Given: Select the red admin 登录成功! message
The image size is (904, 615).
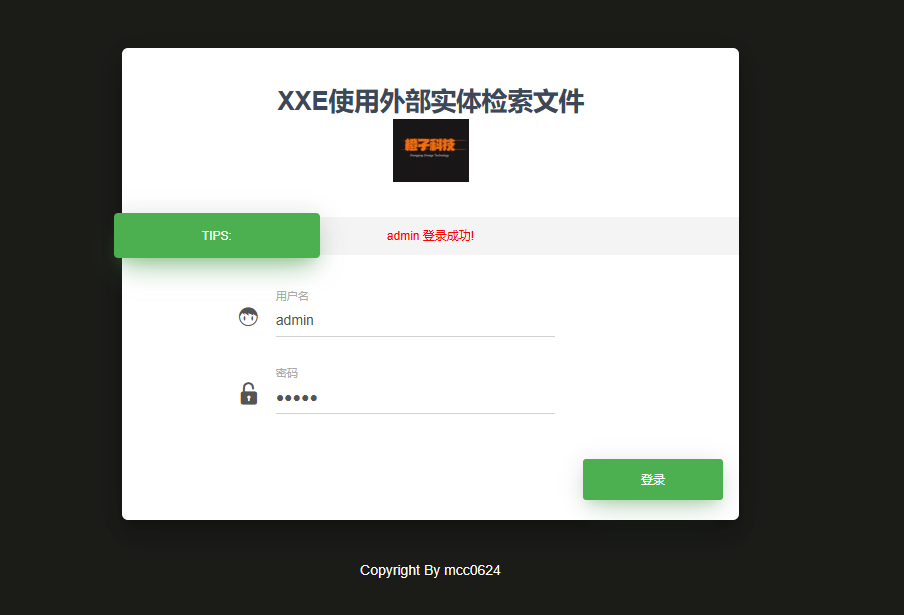Looking at the screenshot, I should click(430, 236).
